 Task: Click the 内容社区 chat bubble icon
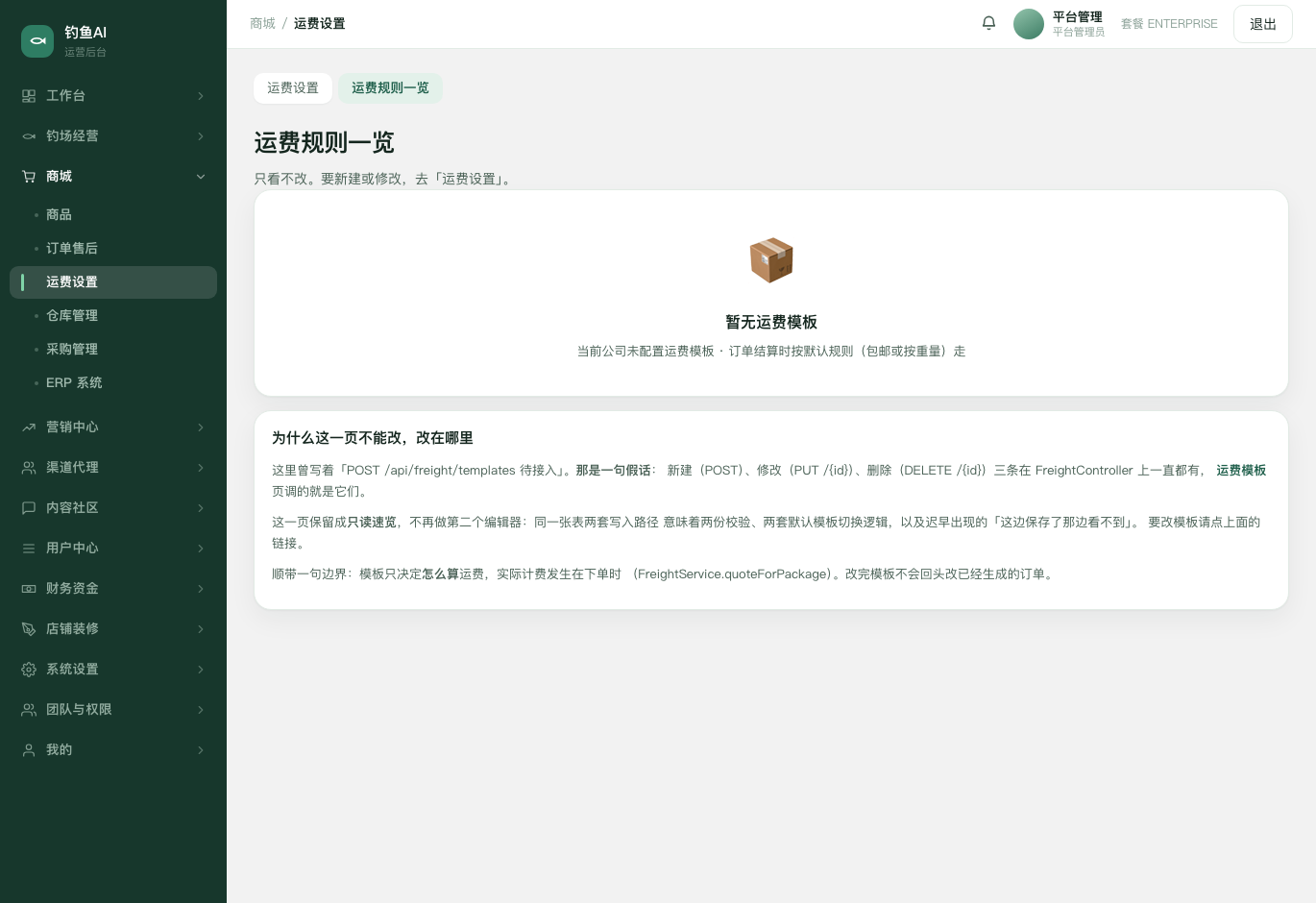coord(29,508)
